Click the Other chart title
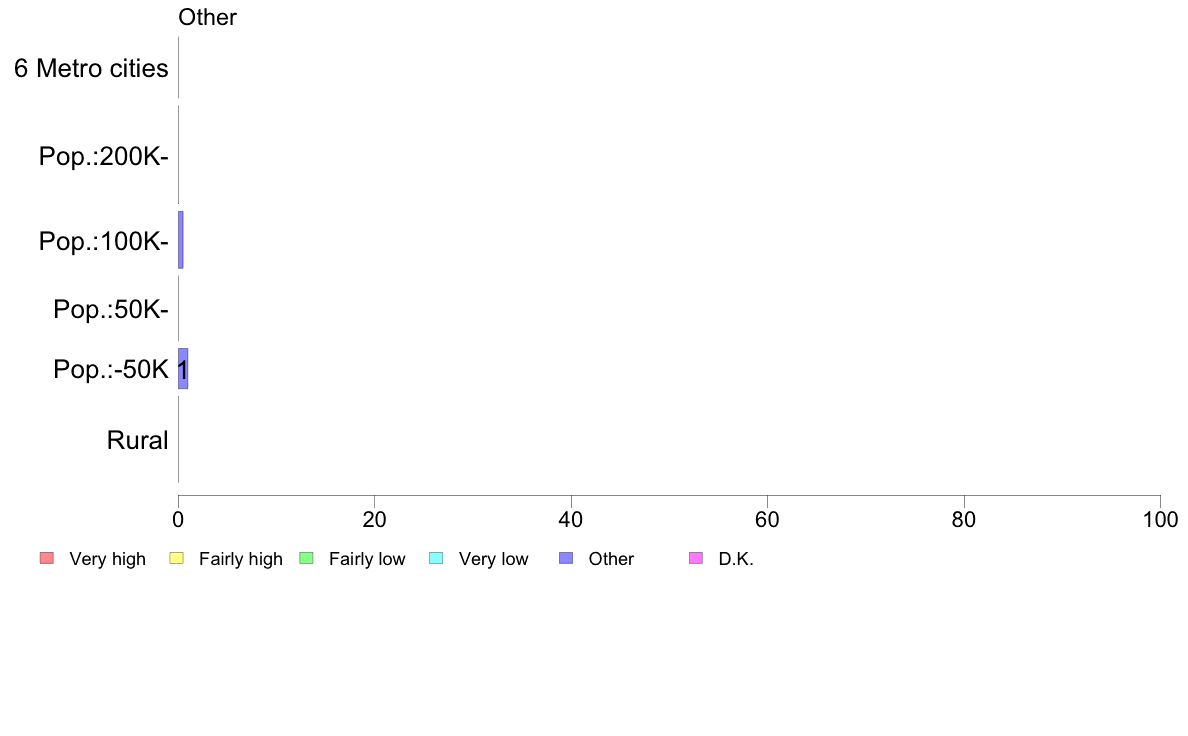 (207, 17)
